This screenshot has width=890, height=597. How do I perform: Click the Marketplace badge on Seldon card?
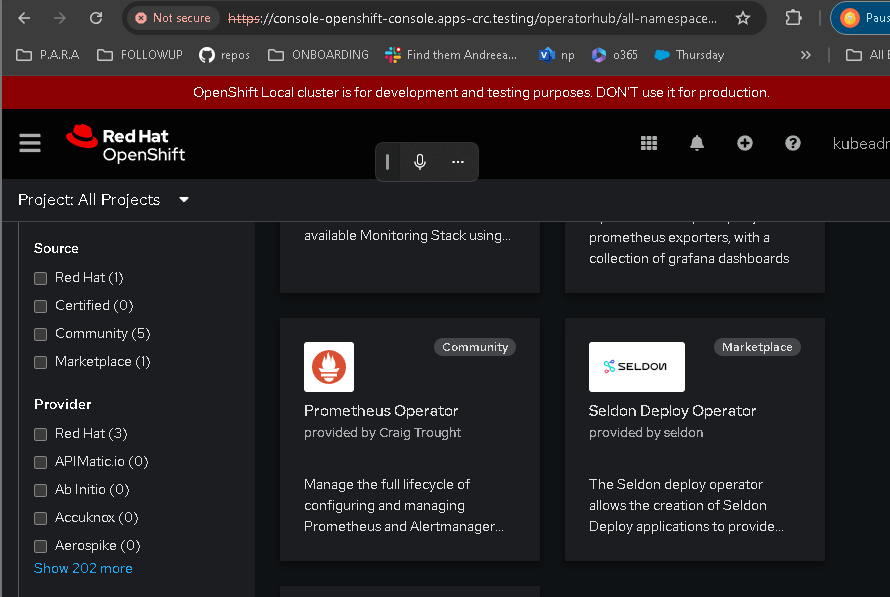(x=757, y=347)
